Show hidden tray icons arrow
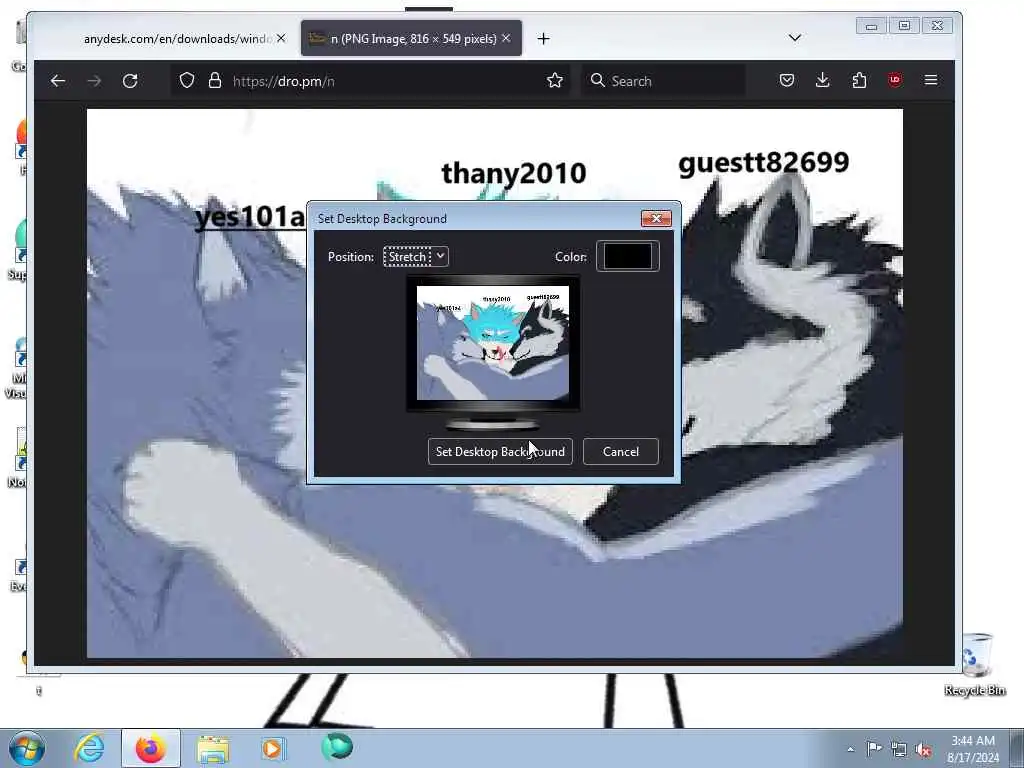 850,750
